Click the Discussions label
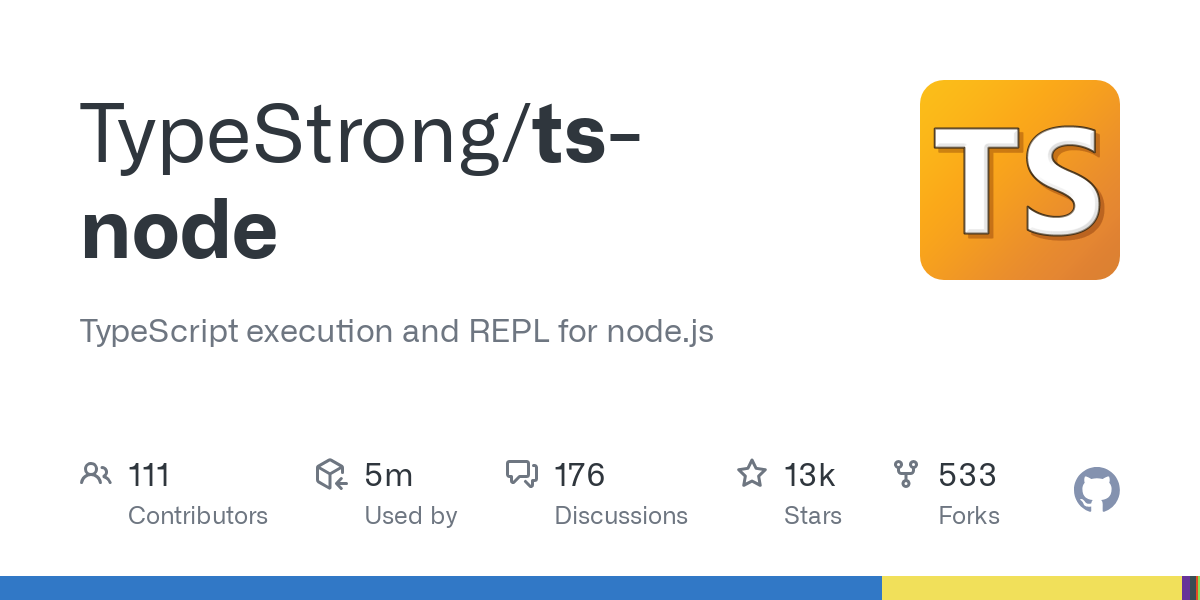This screenshot has width=1200, height=600. [621, 516]
